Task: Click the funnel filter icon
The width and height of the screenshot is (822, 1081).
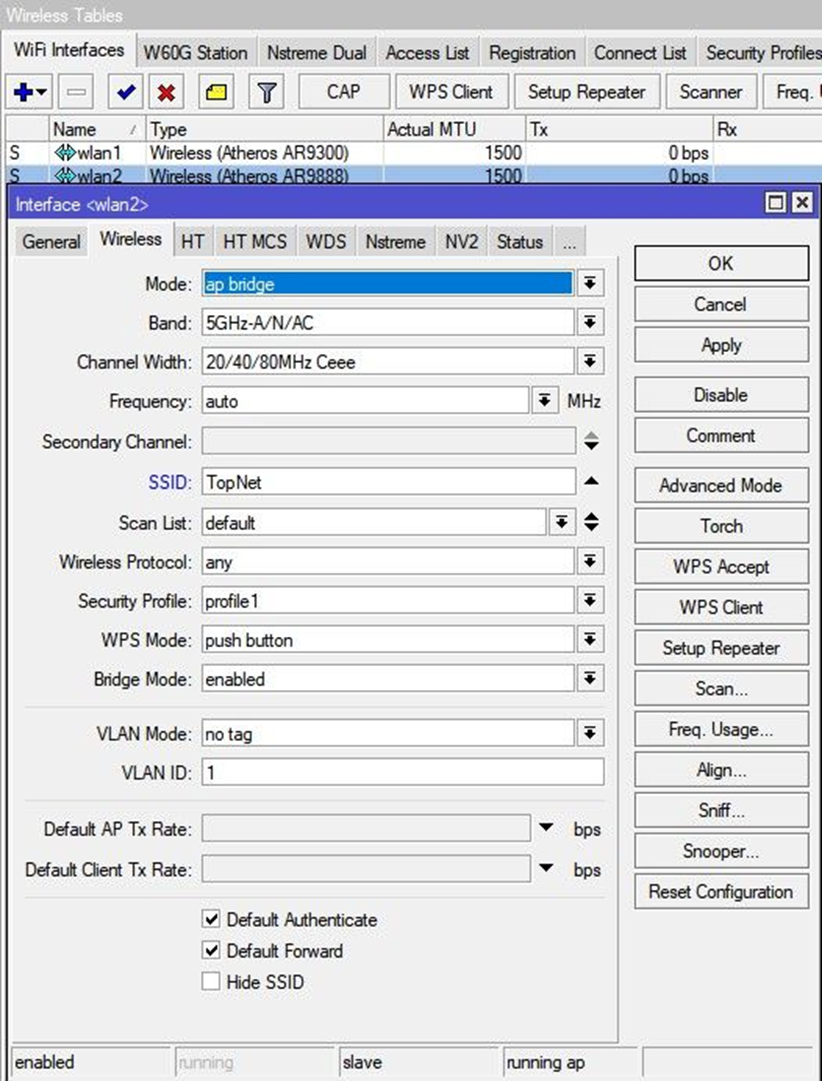Action: tap(266, 92)
